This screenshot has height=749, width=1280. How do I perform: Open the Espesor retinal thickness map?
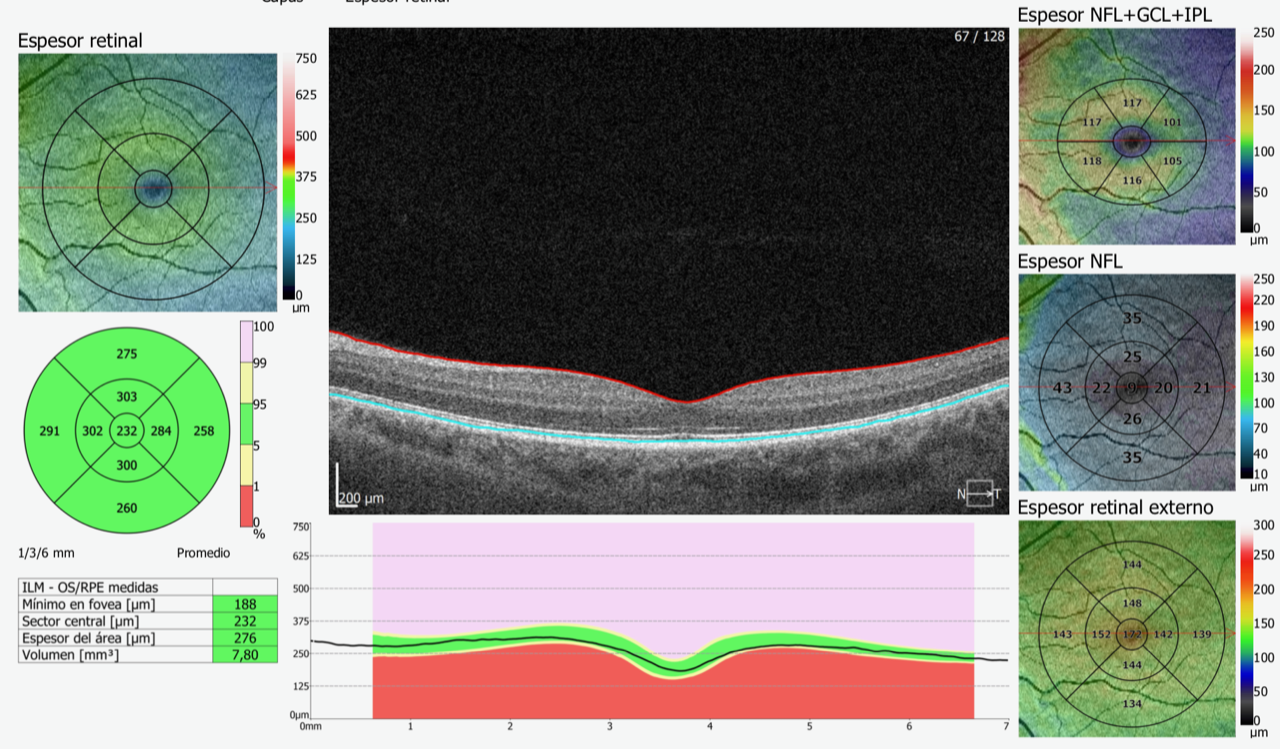[x=148, y=183]
